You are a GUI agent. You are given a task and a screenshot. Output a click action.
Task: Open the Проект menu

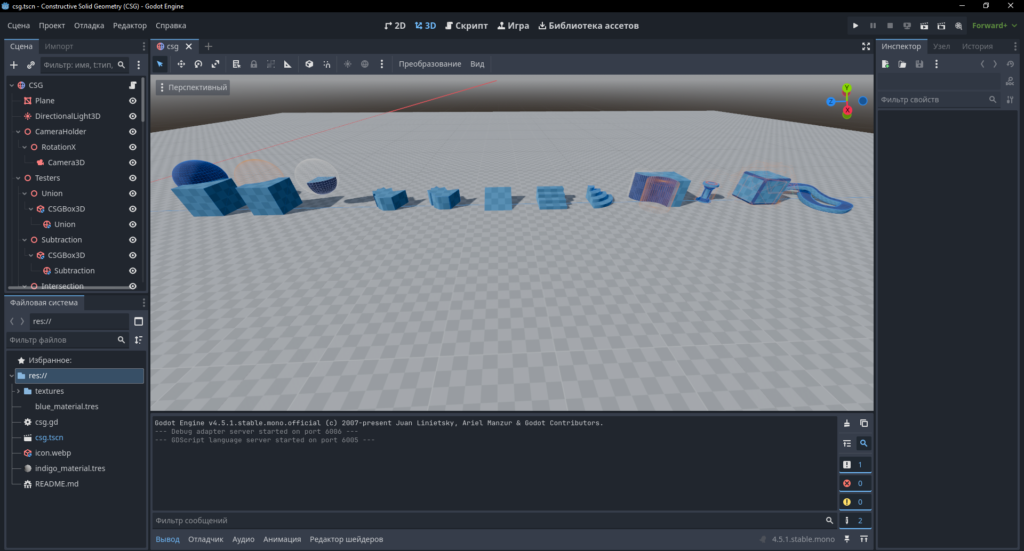click(x=52, y=25)
